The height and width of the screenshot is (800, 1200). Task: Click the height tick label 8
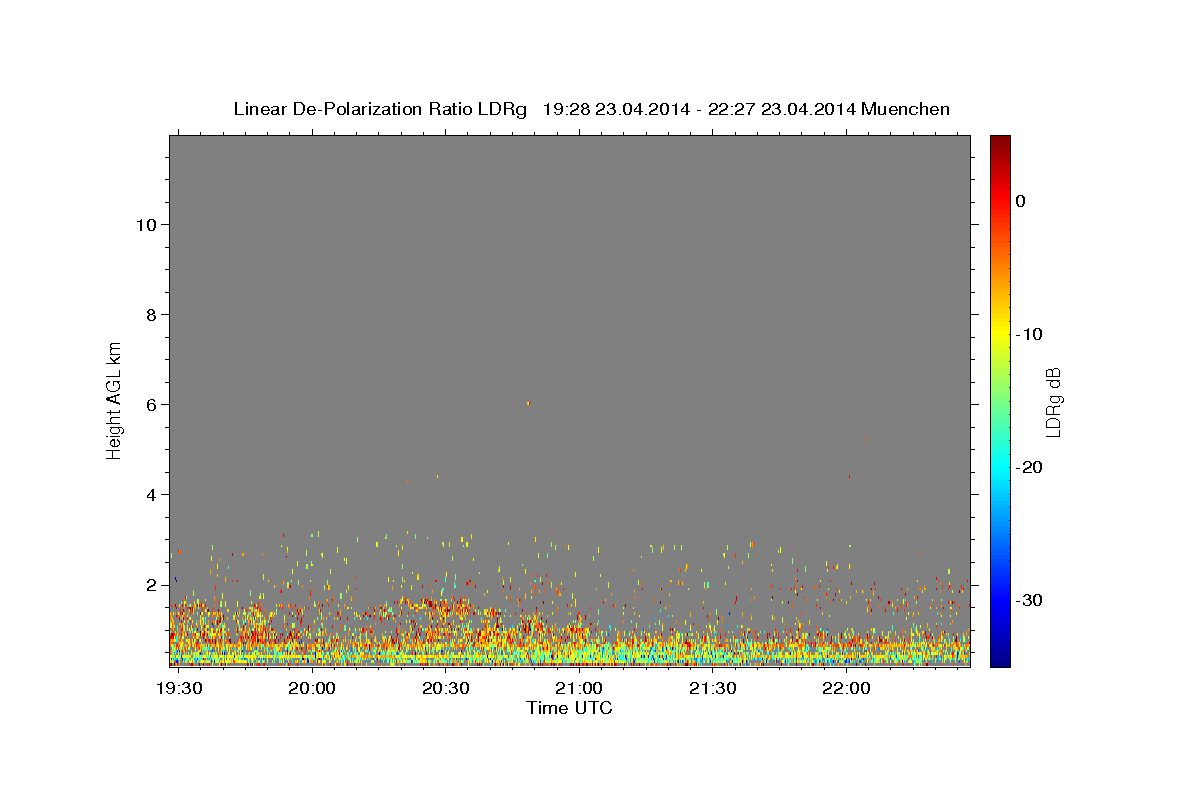[153, 315]
